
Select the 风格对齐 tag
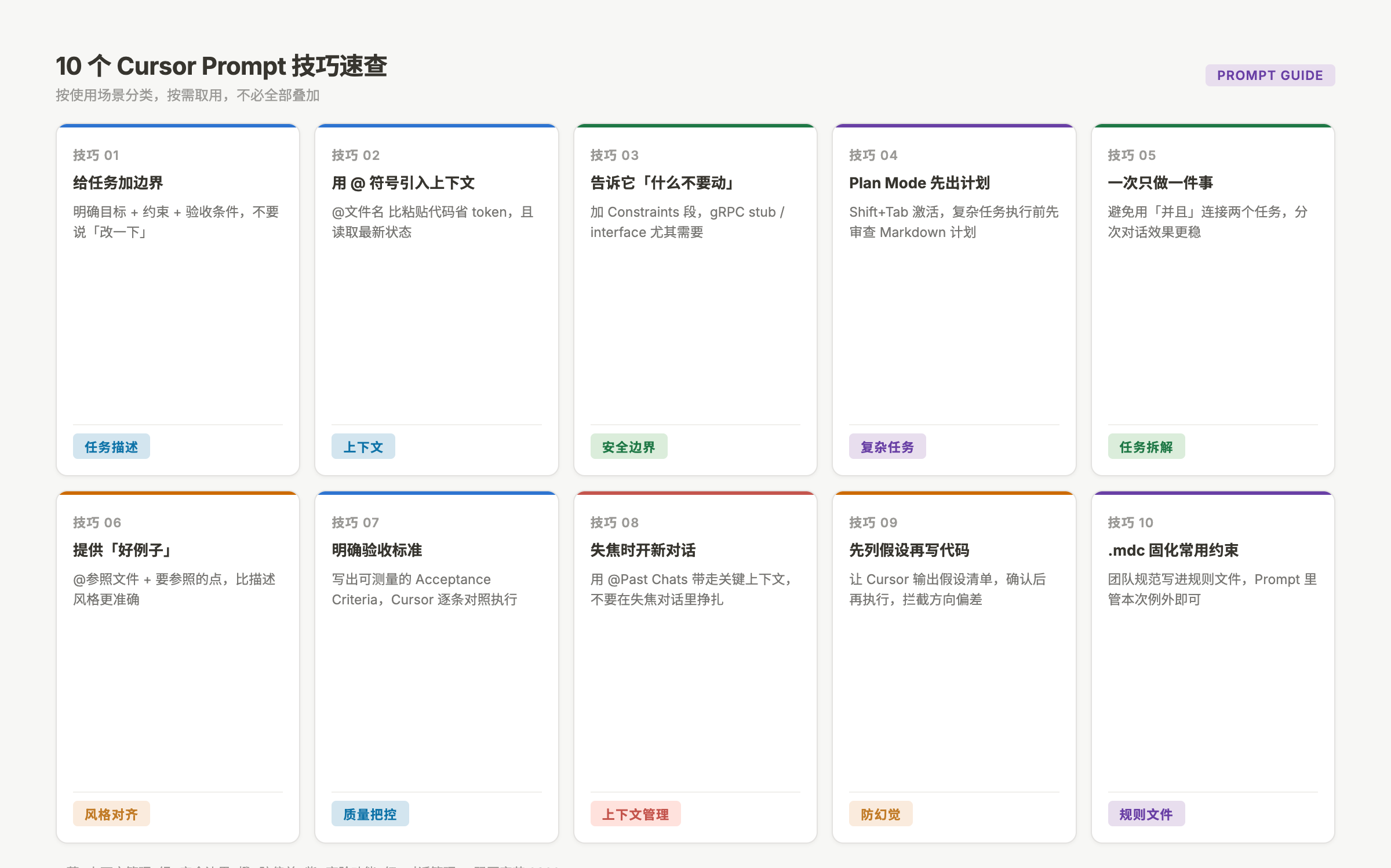coord(111,814)
